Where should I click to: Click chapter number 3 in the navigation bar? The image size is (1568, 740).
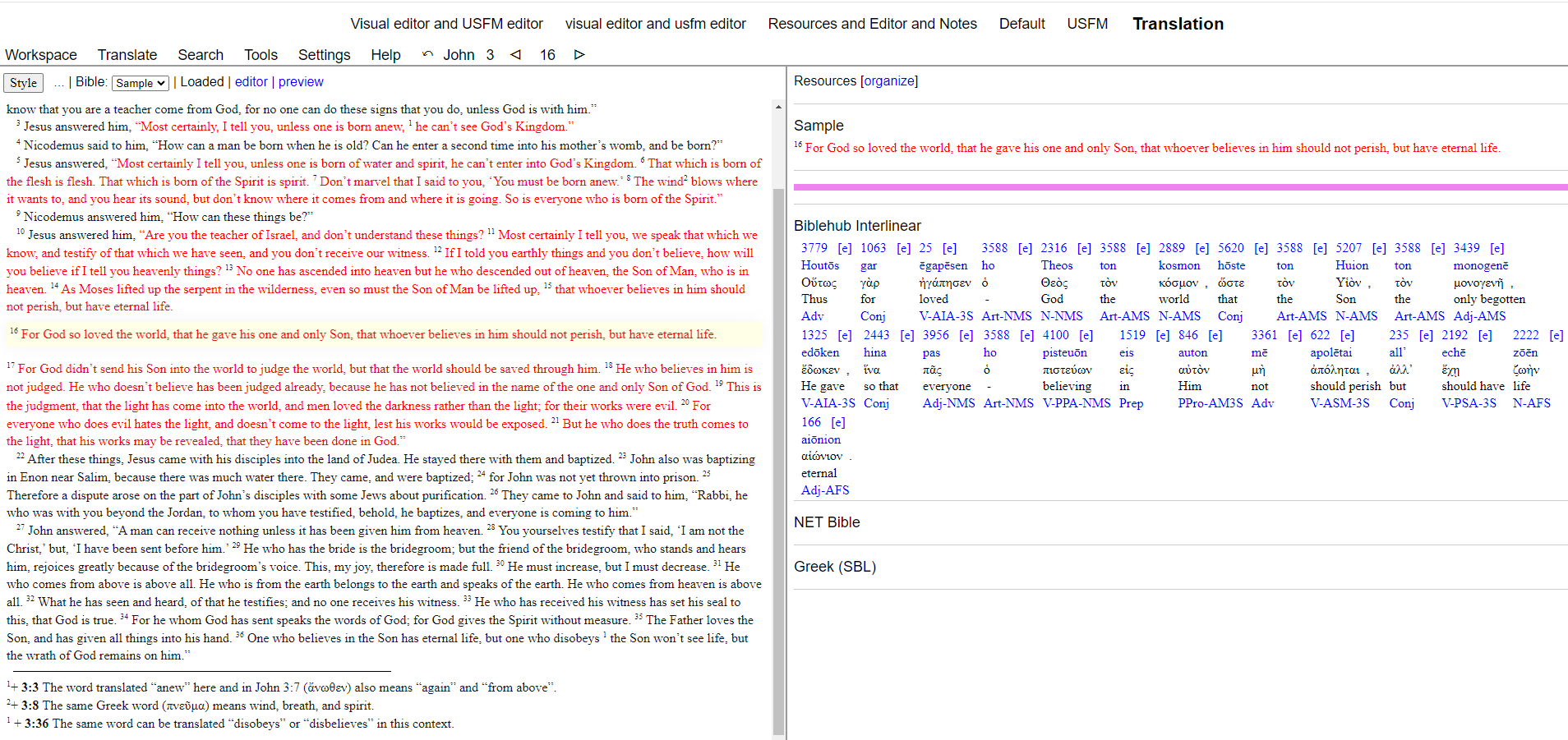(x=489, y=55)
